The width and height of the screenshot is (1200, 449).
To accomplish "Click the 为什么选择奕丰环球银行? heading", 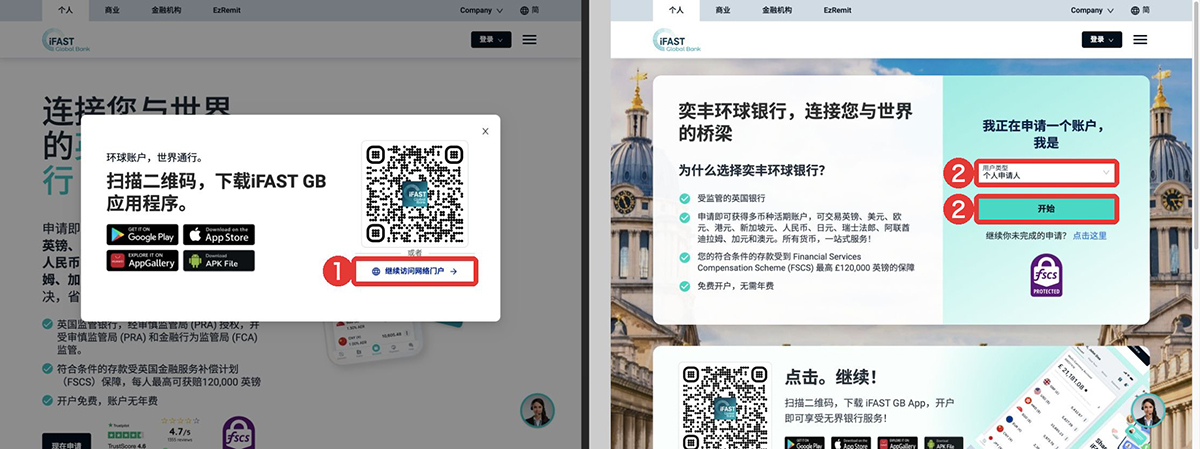I will coord(751,170).
